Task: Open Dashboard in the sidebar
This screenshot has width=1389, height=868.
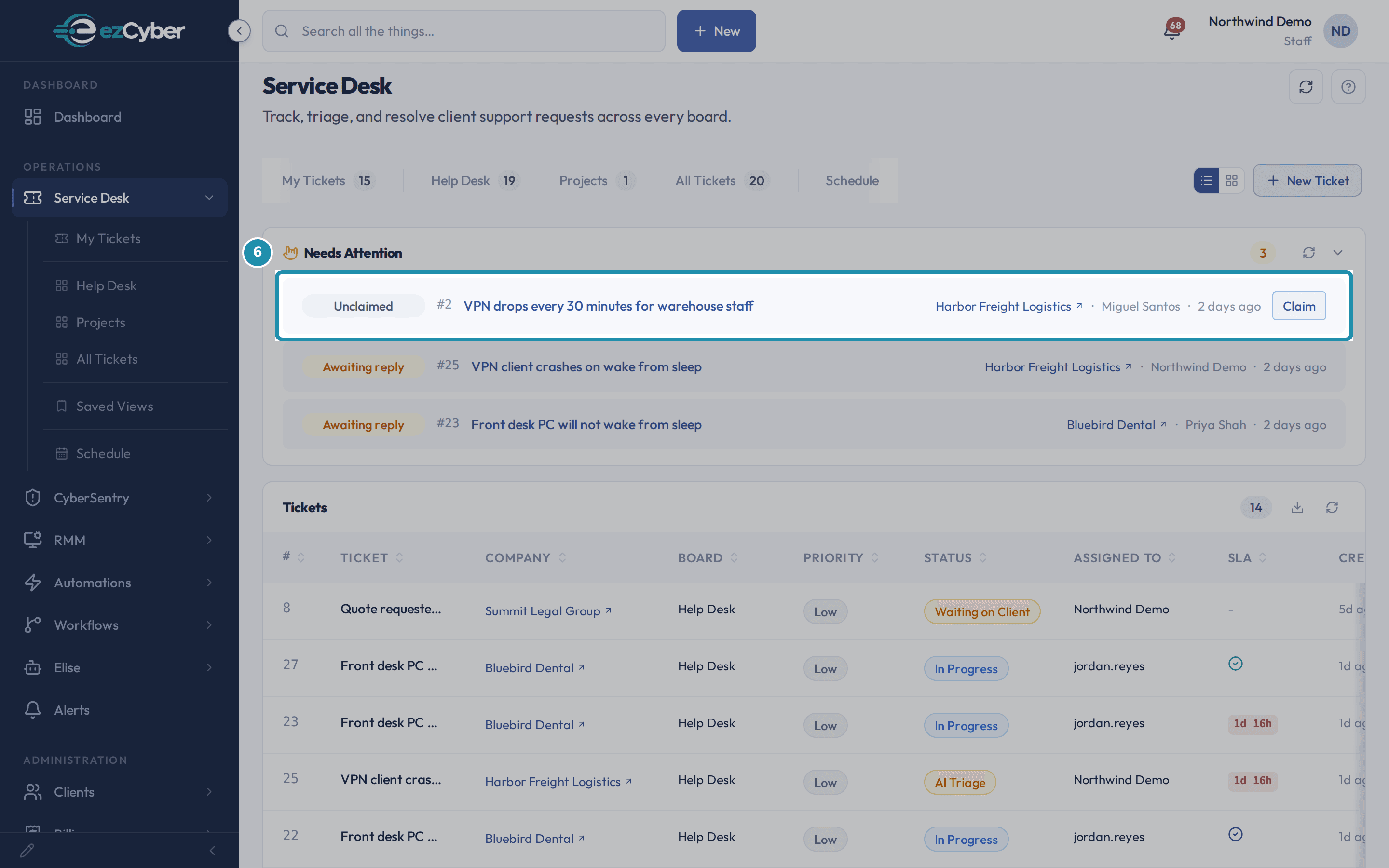Action: pyautogui.click(x=120, y=117)
